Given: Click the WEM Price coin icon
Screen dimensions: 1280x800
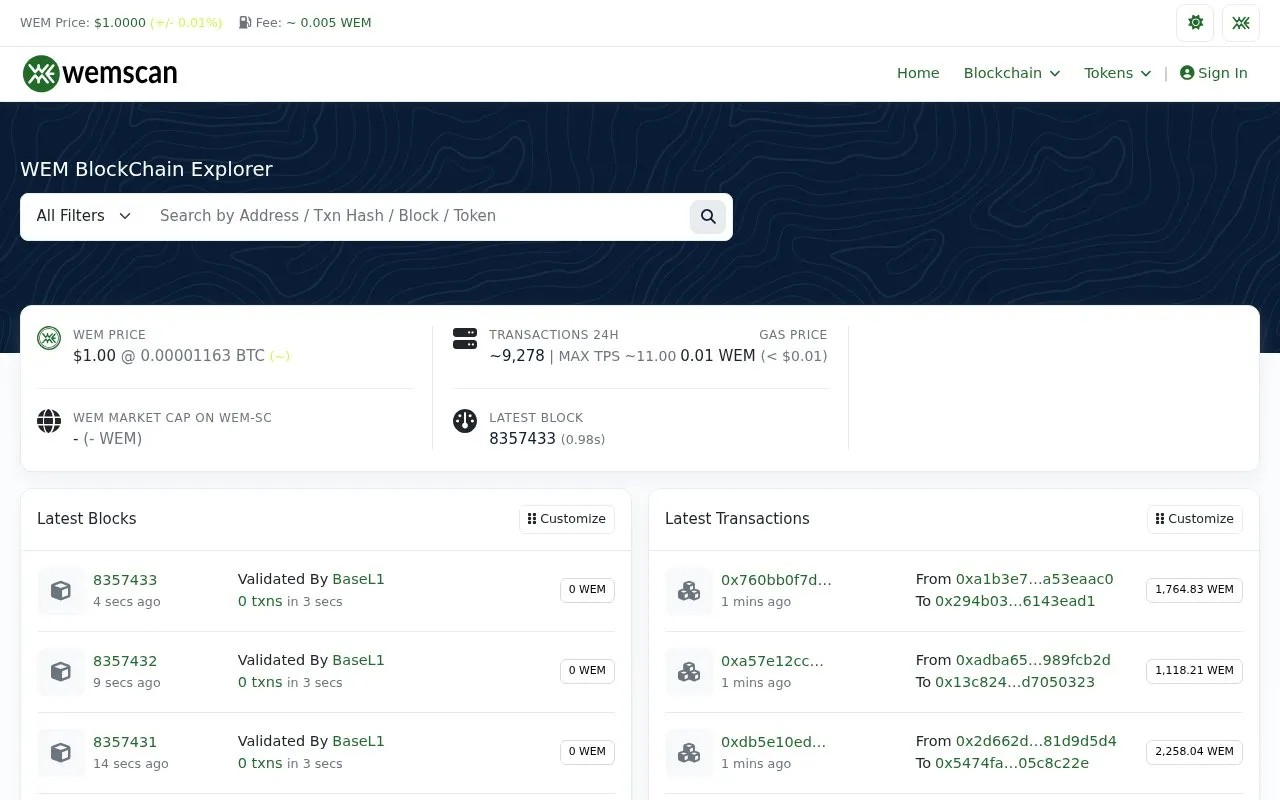Looking at the screenshot, I should click(49, 338).
